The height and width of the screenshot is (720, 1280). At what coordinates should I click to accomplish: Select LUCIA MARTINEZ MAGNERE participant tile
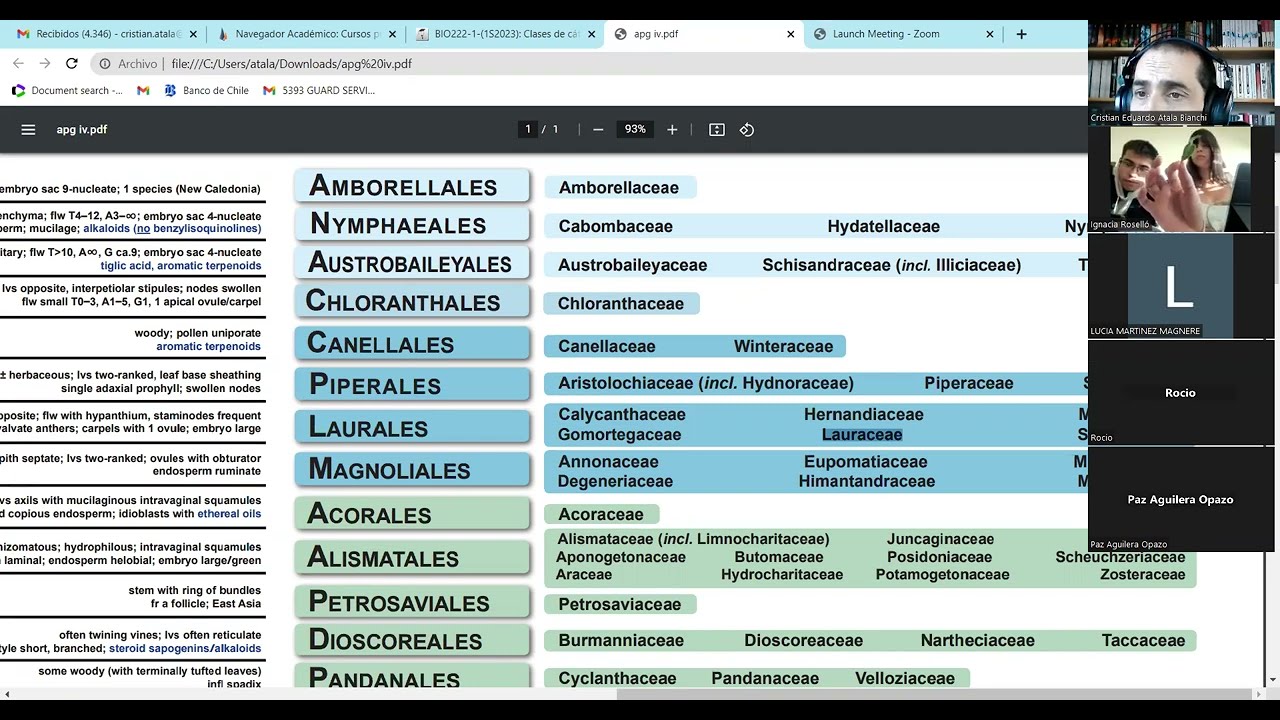pos(1180,286)
